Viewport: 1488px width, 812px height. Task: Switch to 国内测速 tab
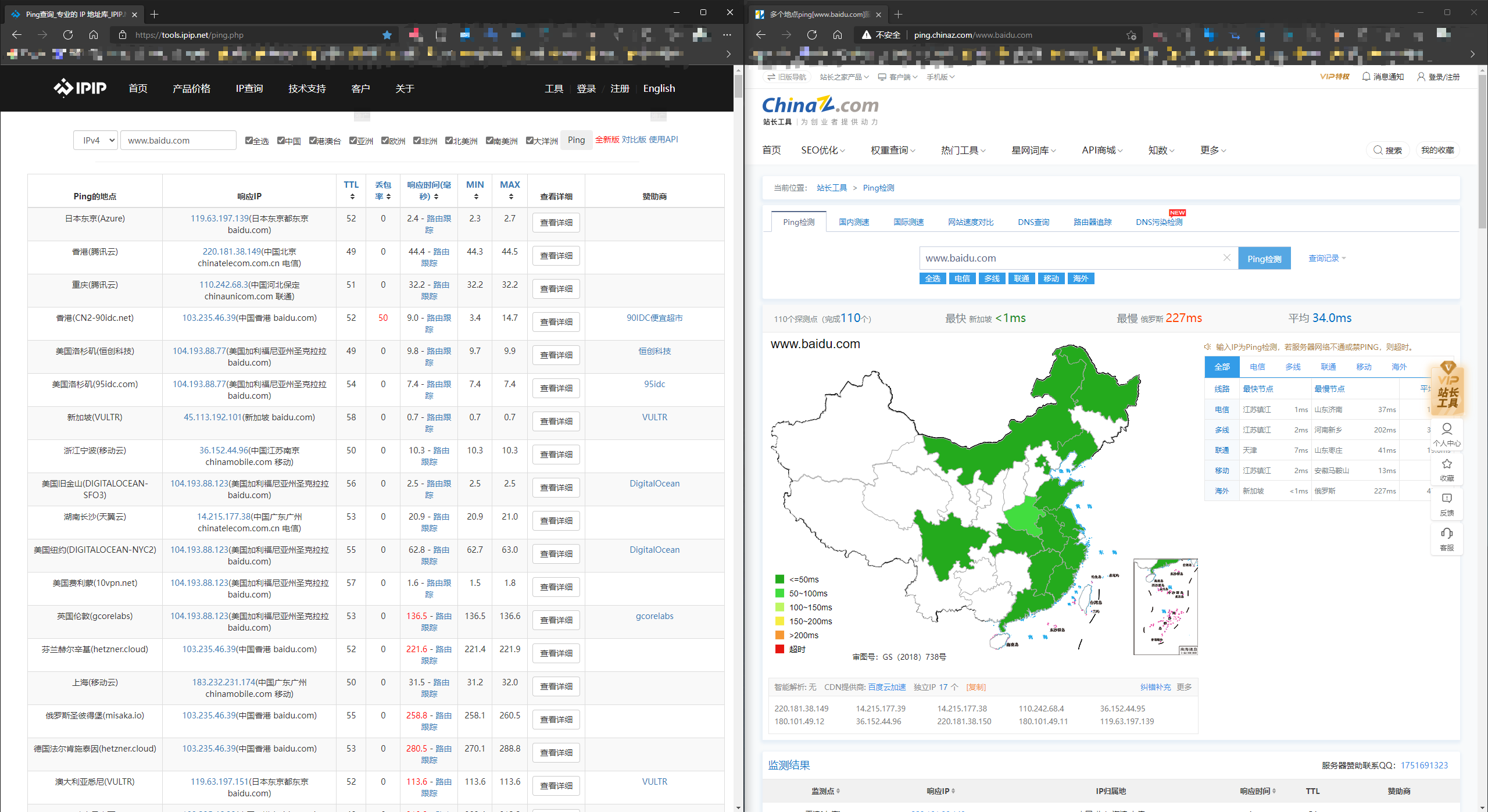(x=854, y=222)
